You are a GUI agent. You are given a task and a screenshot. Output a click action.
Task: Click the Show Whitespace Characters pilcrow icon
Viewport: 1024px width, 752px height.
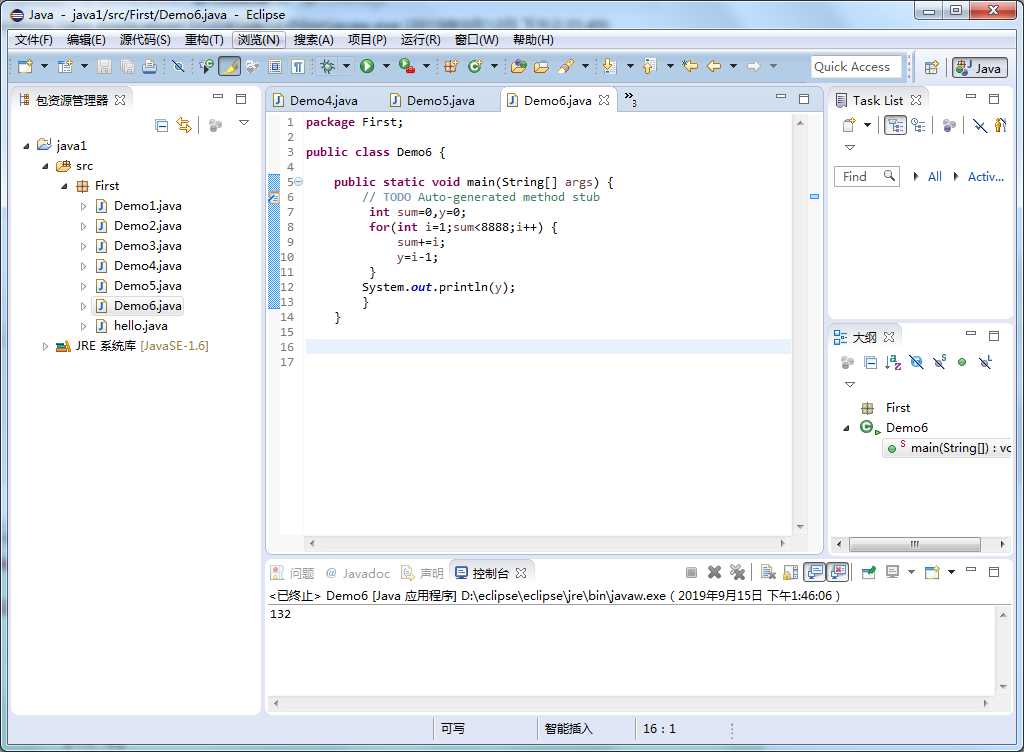tap(298, 66)
